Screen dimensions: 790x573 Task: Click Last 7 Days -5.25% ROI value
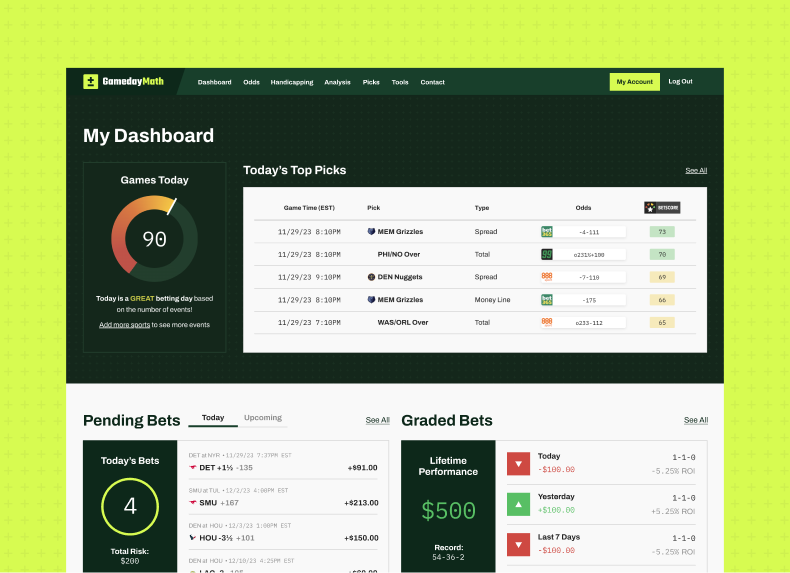click(673, 552)
